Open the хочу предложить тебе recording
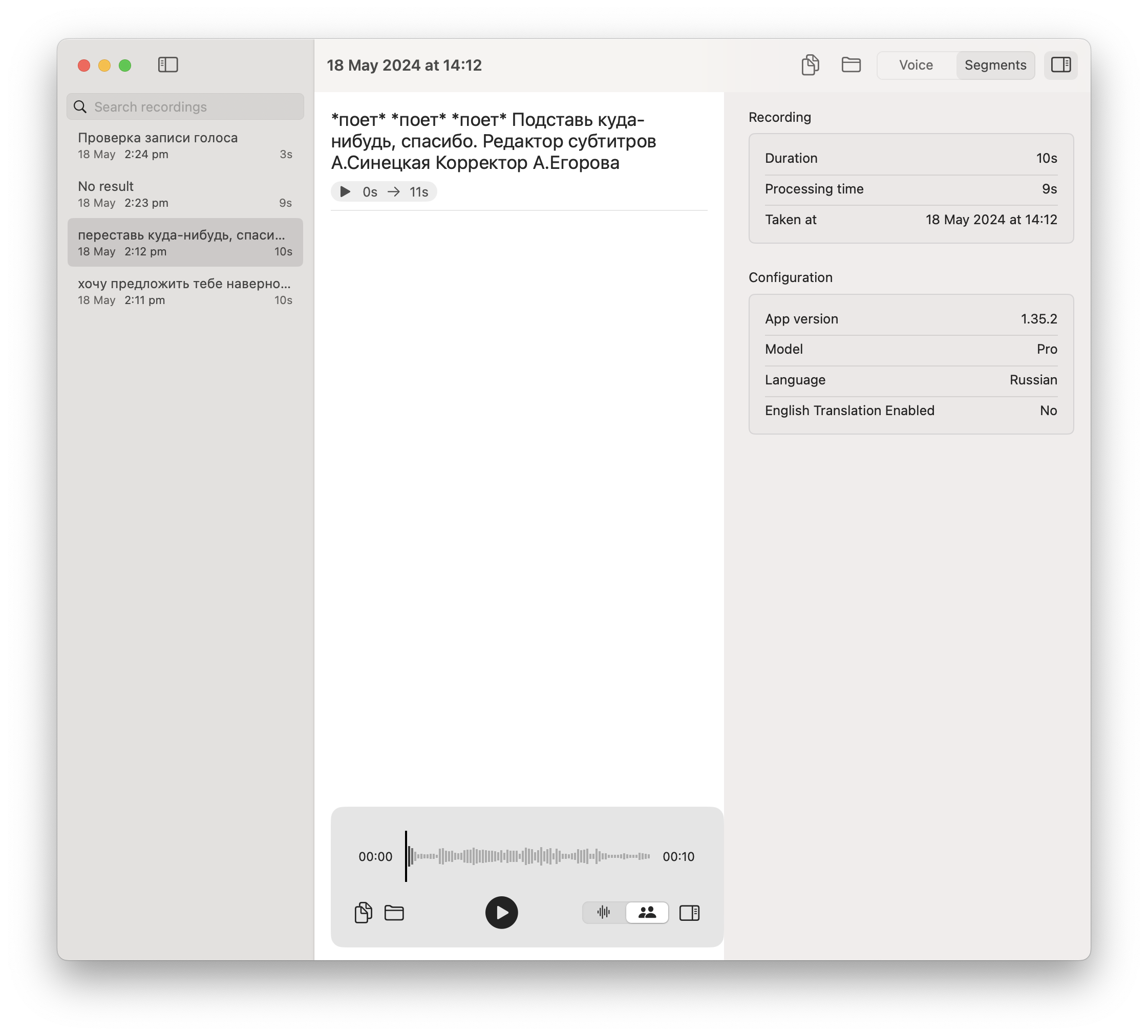 click(x=184, y=291)
